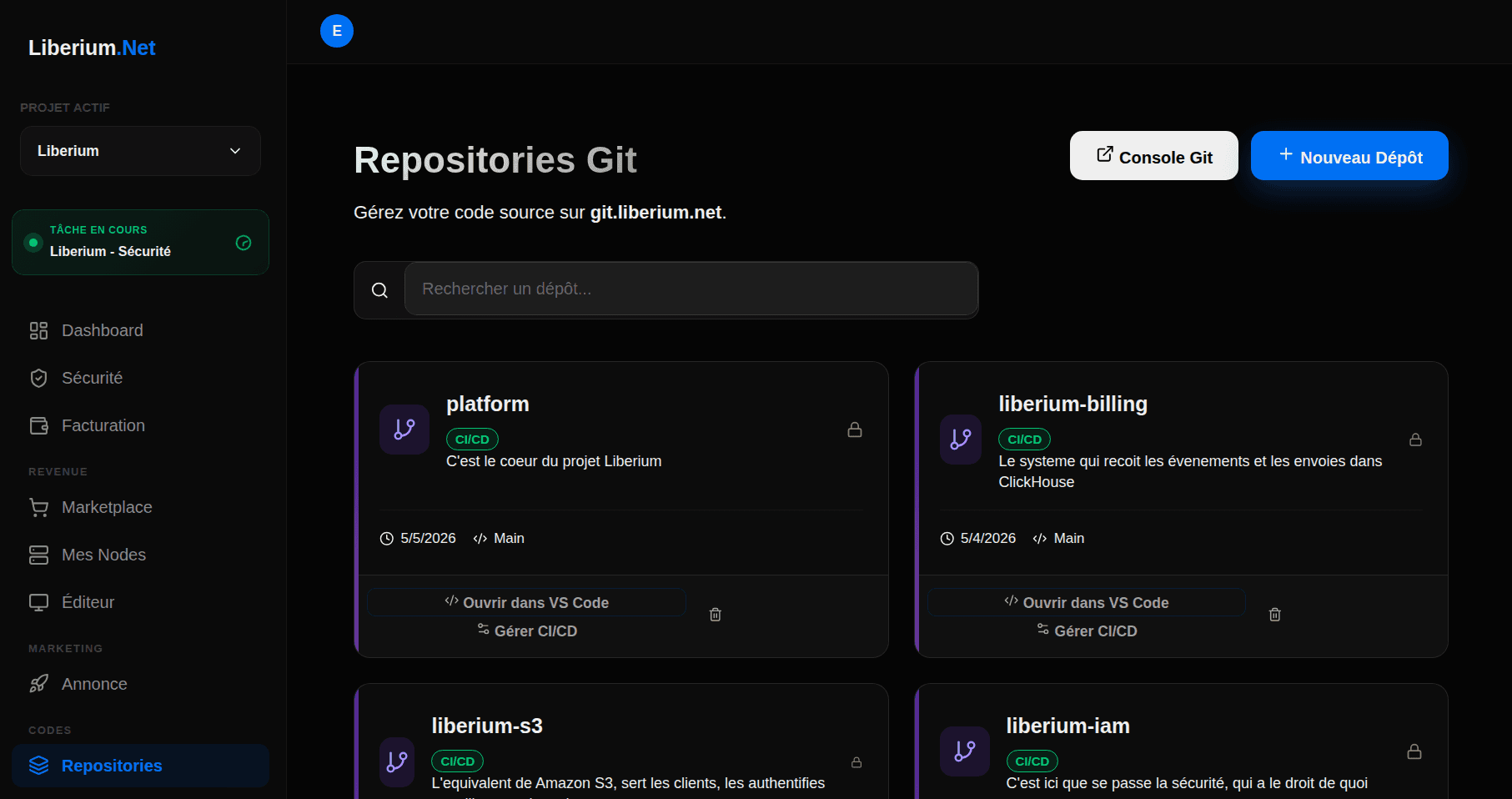Open the liberium-billing repository title

[1073, 405]
